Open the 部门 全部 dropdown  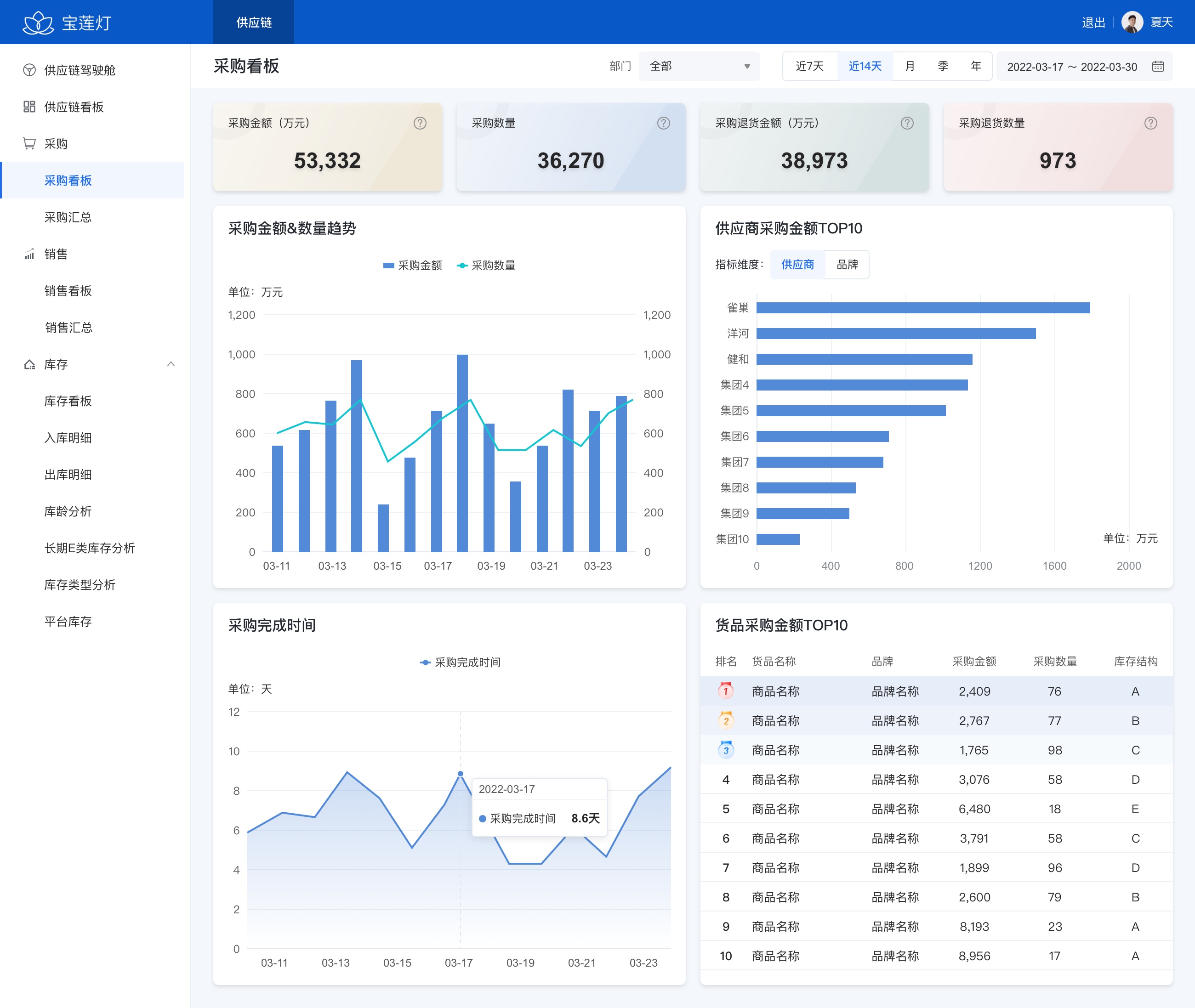(x=699, y=66)
